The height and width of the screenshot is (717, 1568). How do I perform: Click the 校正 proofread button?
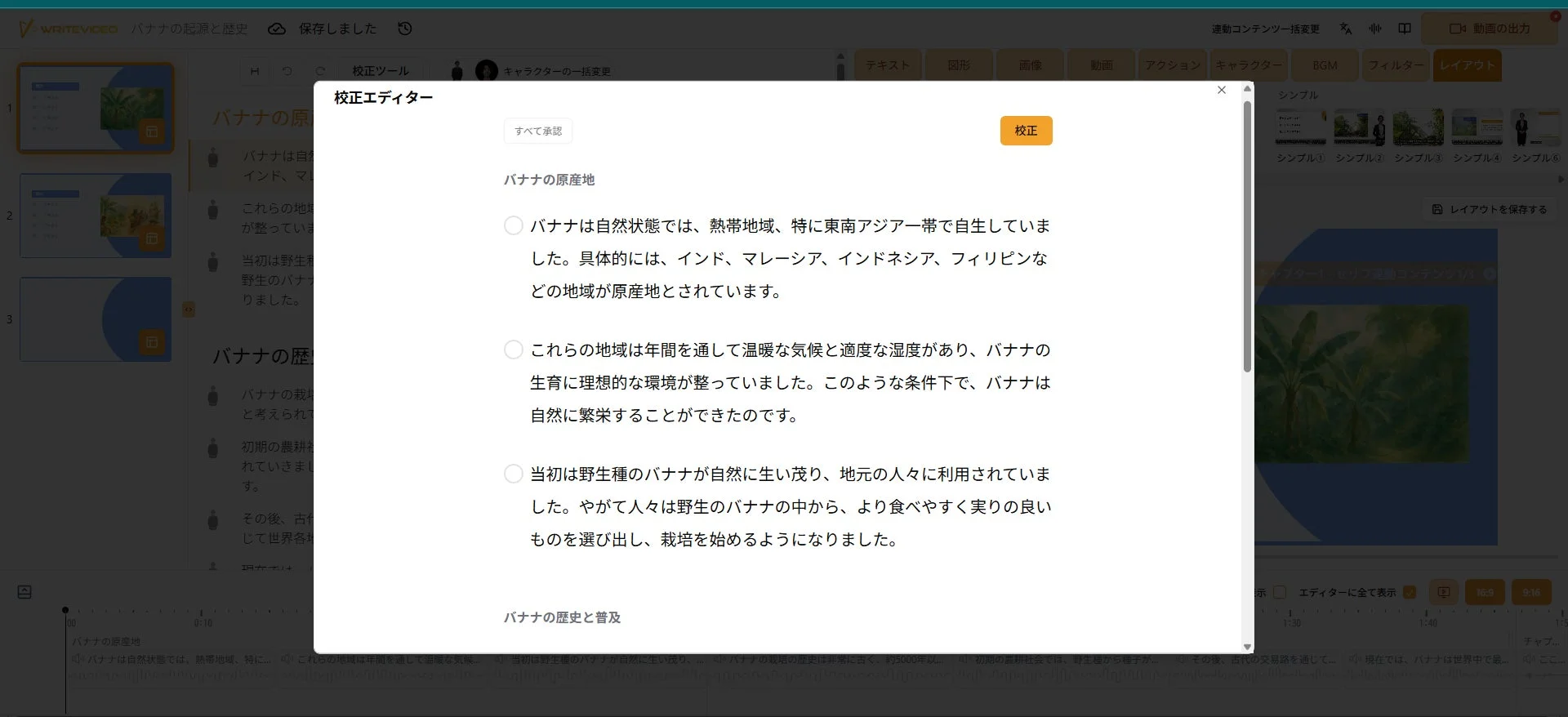(1026, 131)
